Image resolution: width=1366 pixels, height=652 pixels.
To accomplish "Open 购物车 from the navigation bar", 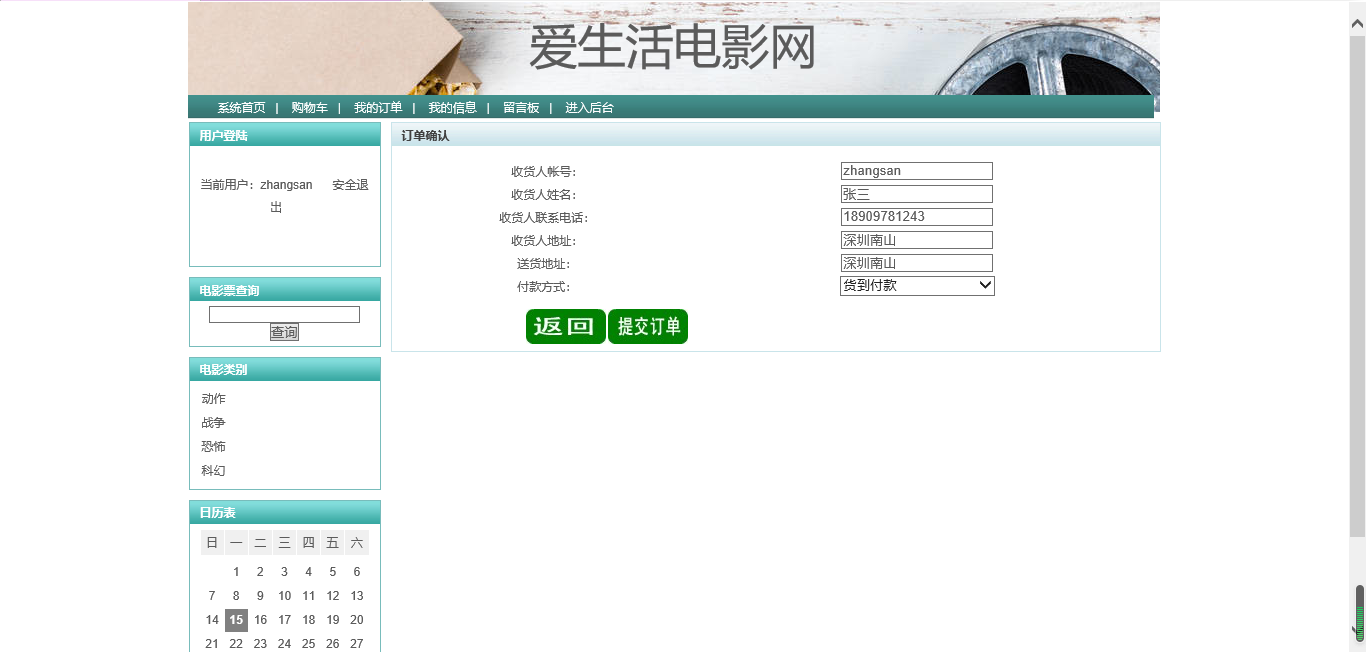I will click(309, 108).
